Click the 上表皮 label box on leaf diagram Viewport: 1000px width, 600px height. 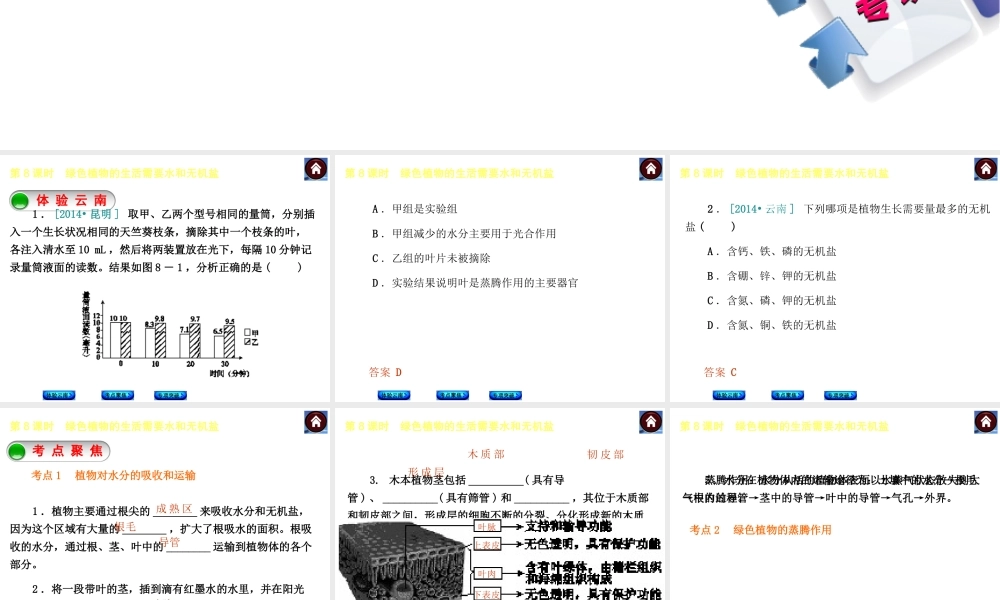(487, 545)
